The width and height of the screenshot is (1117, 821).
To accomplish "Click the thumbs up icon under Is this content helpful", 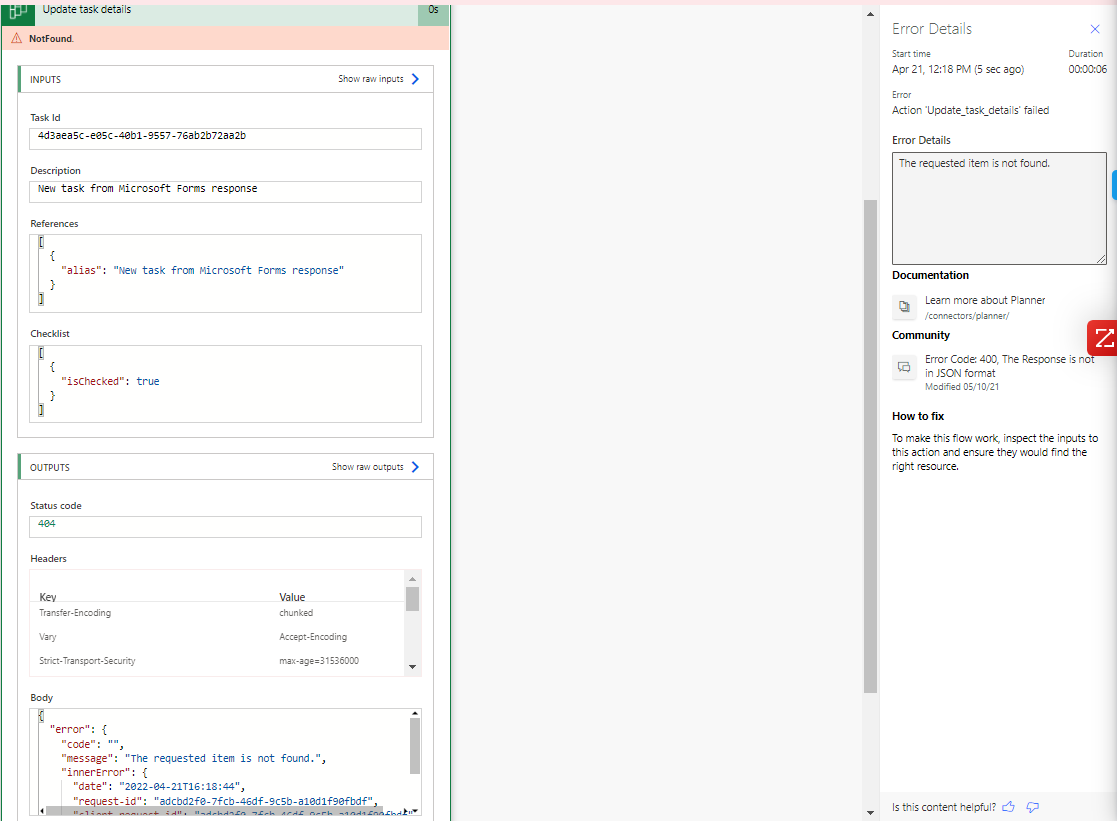I will click(x=1008, y=807).
